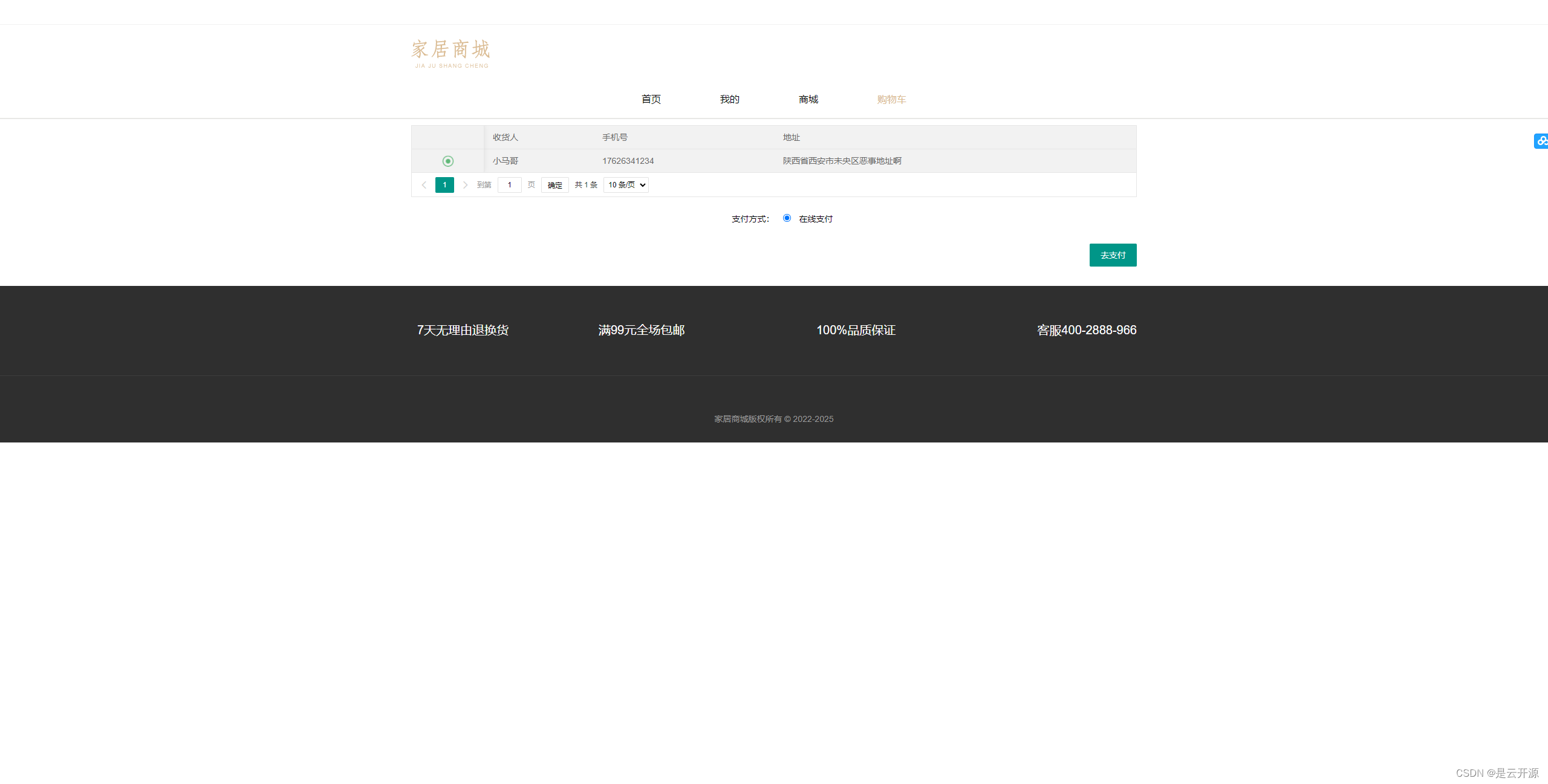Click the blue floating widget icon at right edge
Image resolution: width=1548 pixels, height=784 pixels.
1541,141
